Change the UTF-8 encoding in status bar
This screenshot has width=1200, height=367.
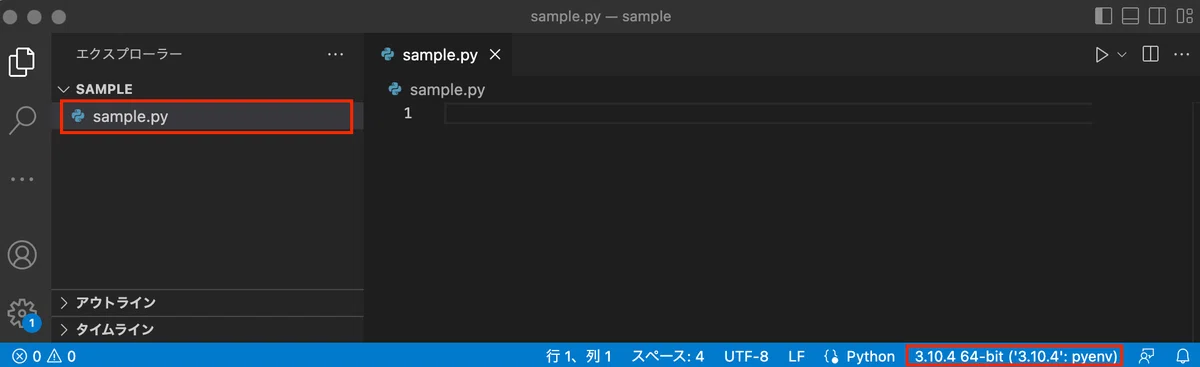click(747, 356)
